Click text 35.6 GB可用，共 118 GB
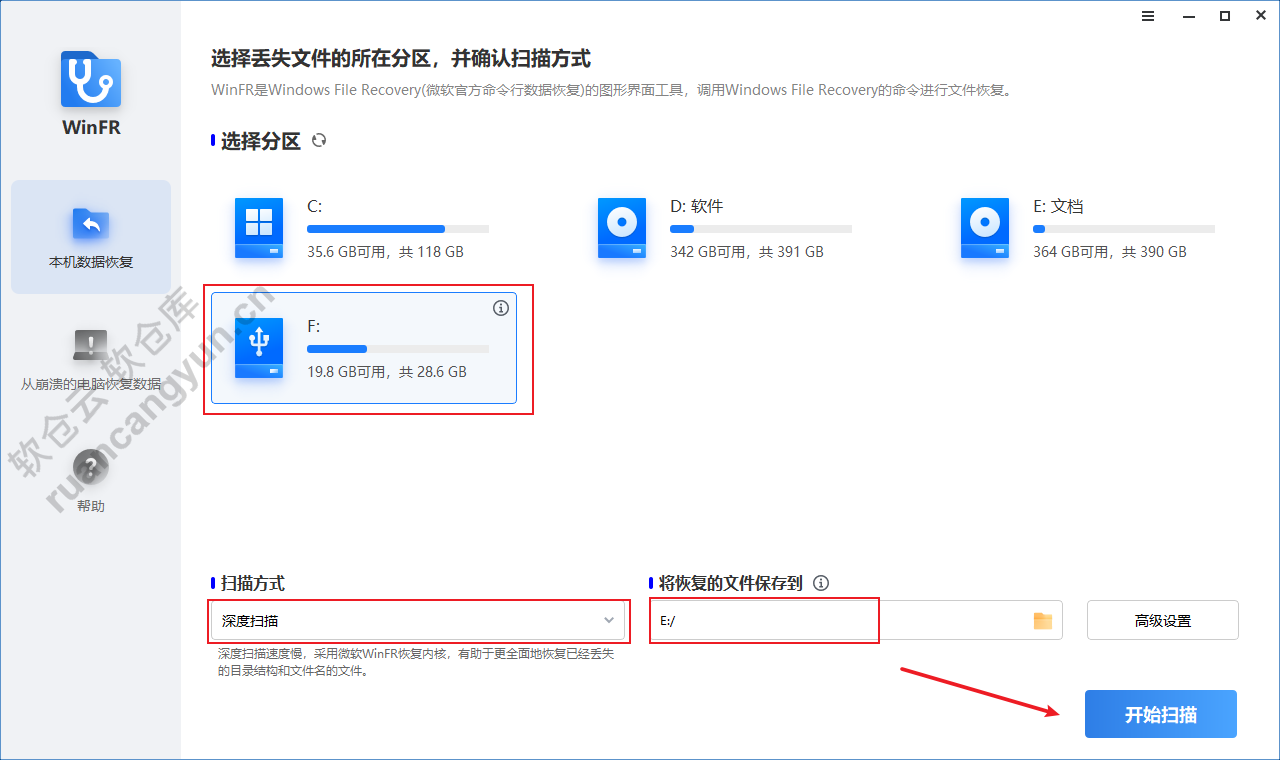The height and width of the screenshot is (760, 1280). (385, 252)
